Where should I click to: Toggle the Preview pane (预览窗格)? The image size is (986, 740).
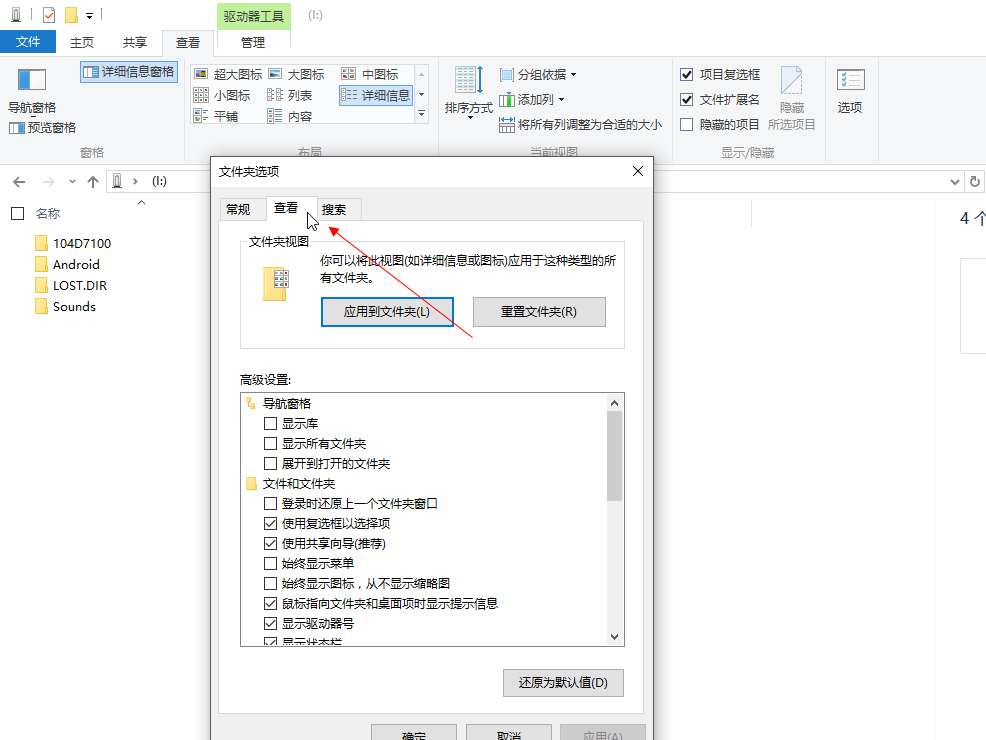pos(43,128)
